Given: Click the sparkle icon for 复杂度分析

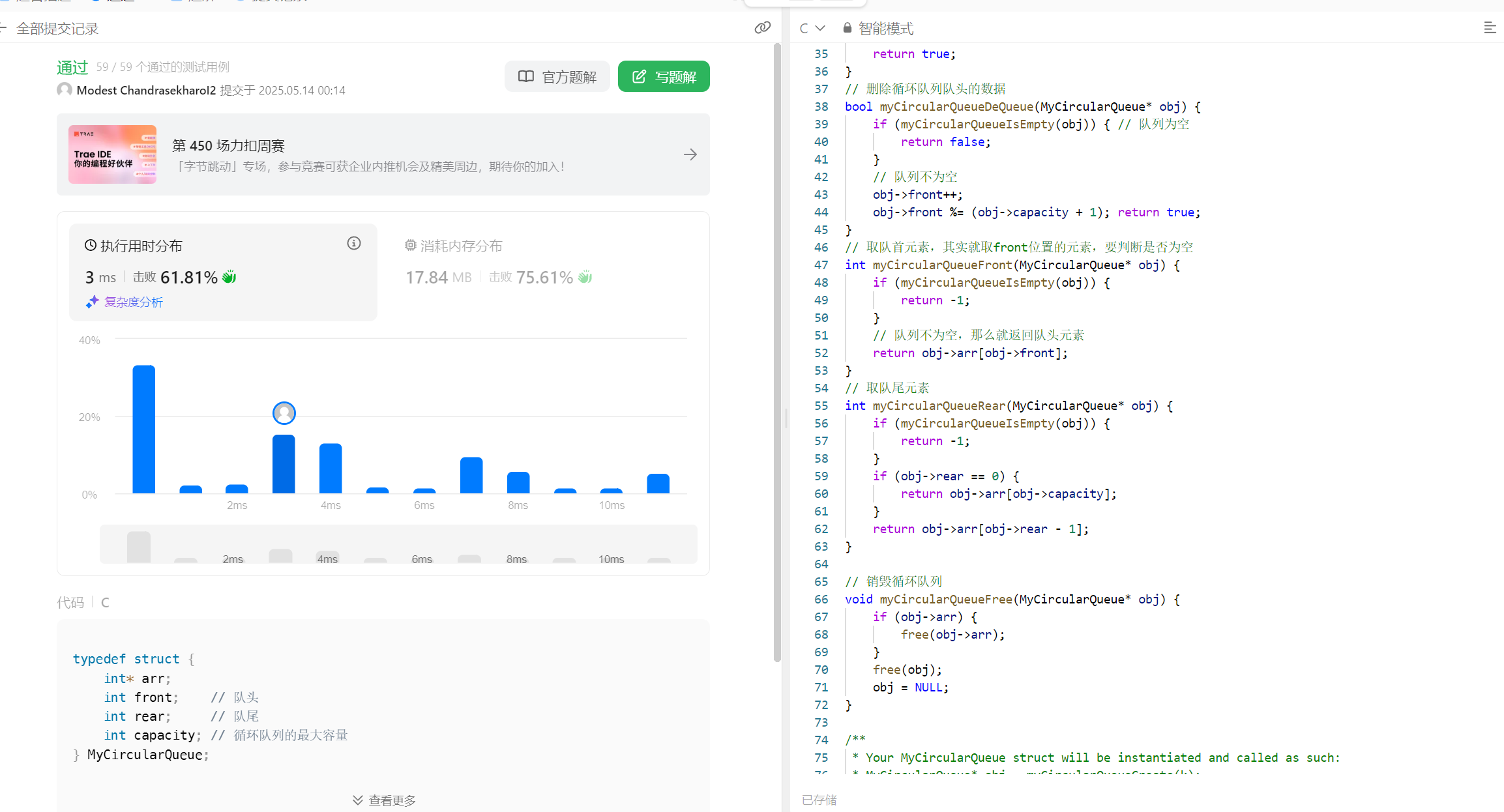Looking at the screenshot, I should coord(92,302).
